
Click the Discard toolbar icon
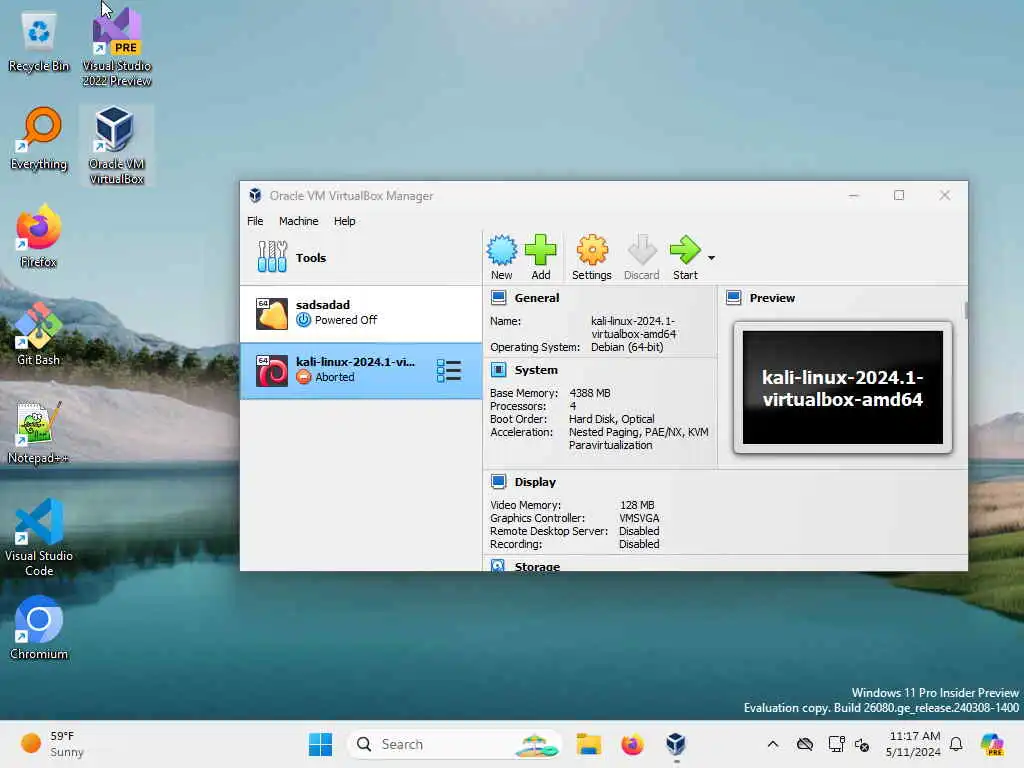click(641, 257)
